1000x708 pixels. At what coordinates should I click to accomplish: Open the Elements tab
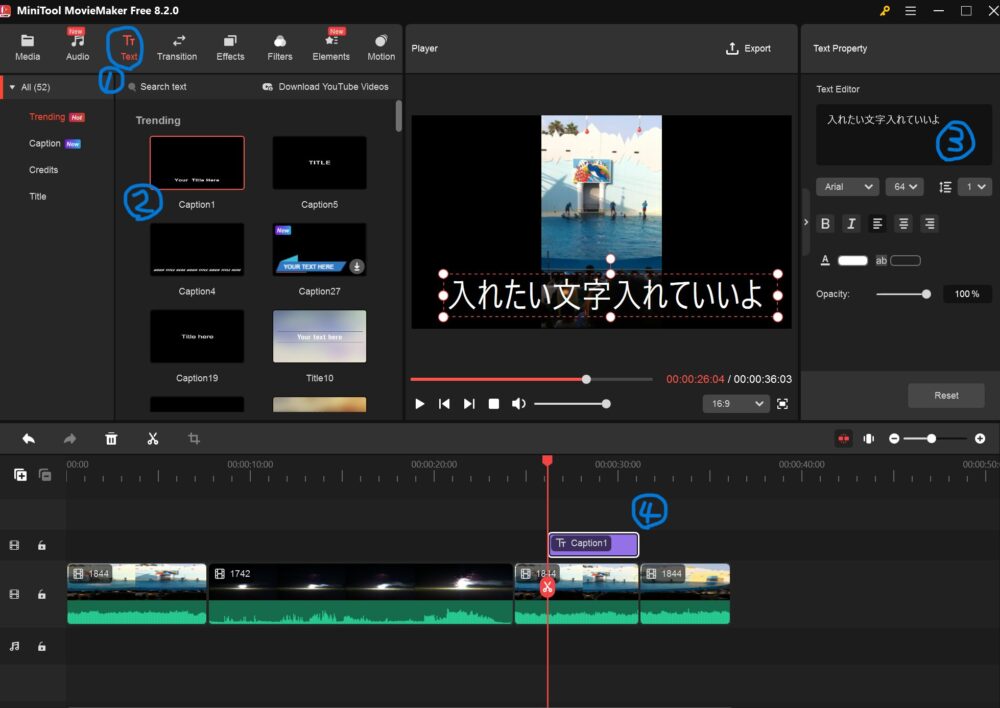331,47
